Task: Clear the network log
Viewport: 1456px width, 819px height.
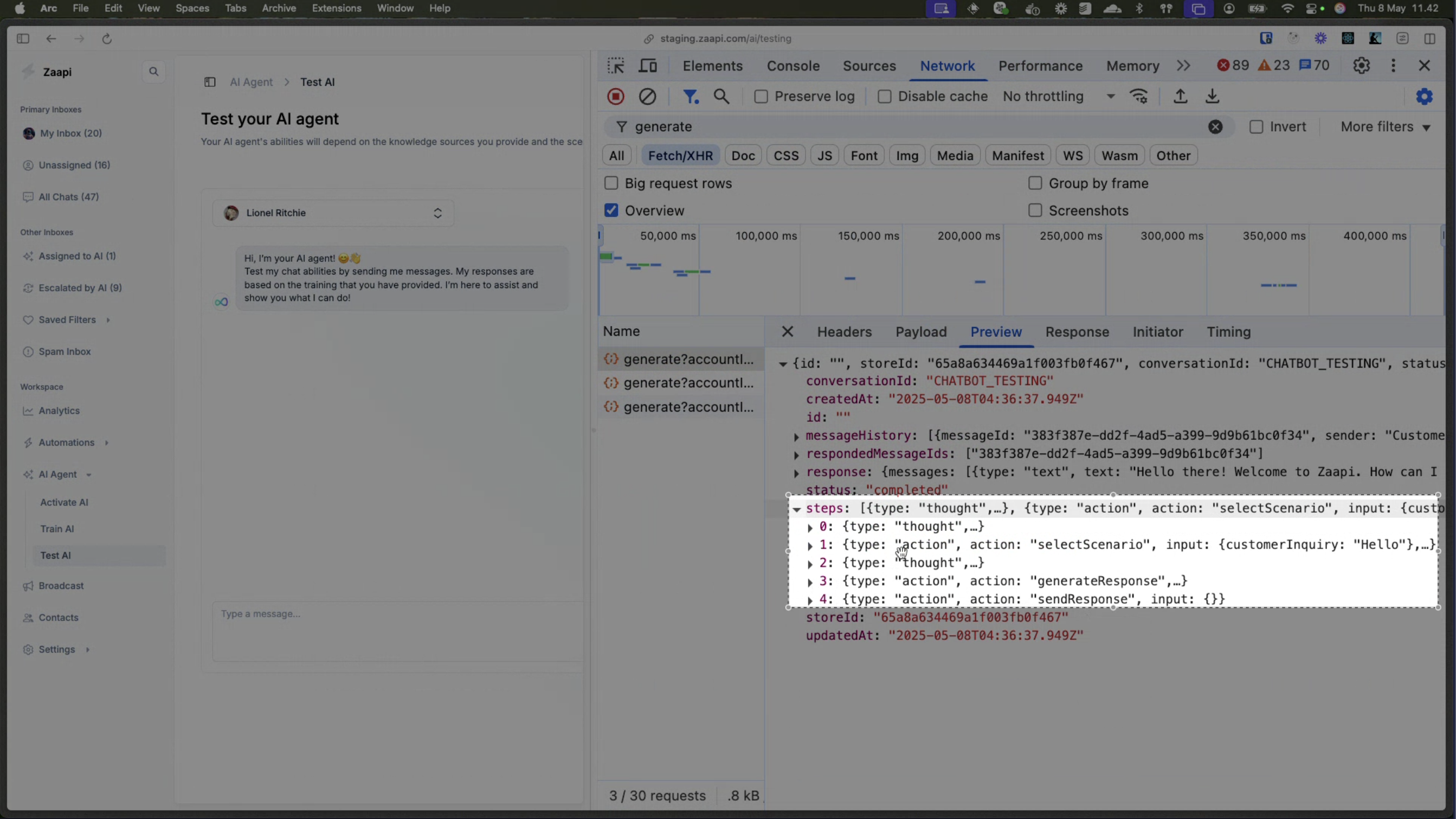Action: click(647, 96)
